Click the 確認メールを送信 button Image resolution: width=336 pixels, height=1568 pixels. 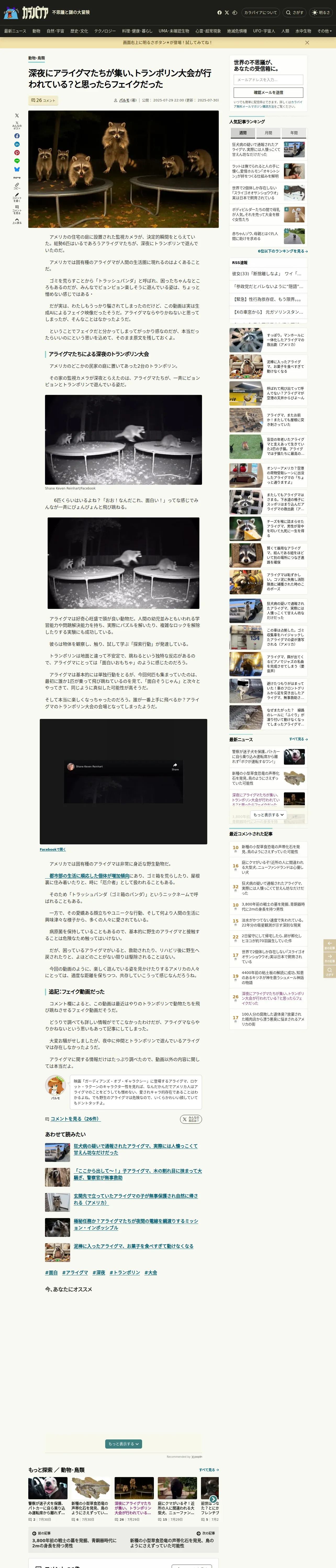[x=268, y=93]
